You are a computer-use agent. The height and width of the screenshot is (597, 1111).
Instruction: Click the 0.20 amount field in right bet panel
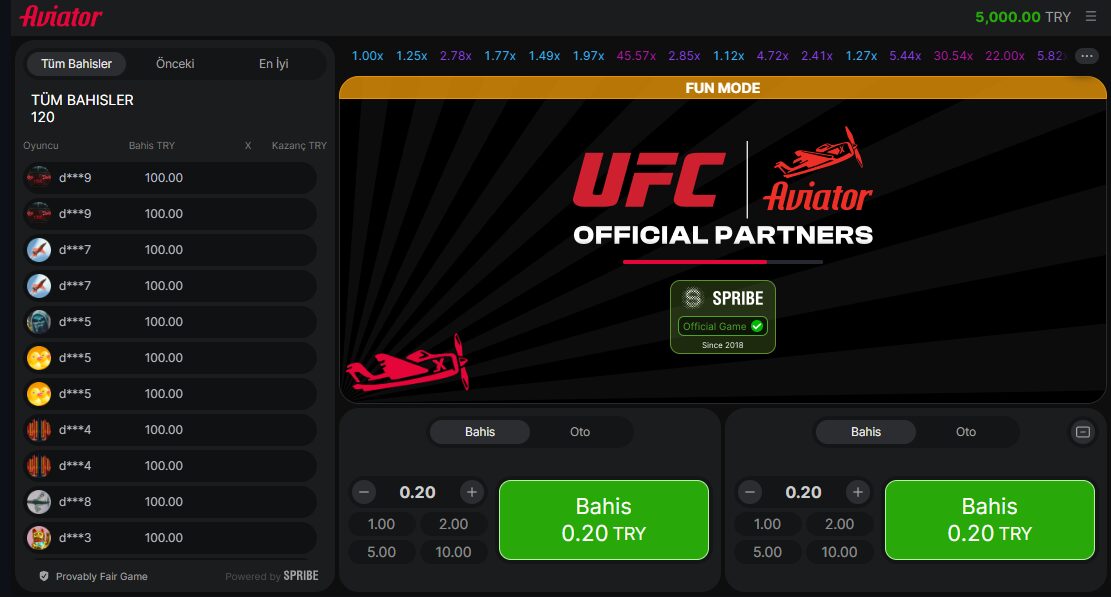(x=803, y=492)
